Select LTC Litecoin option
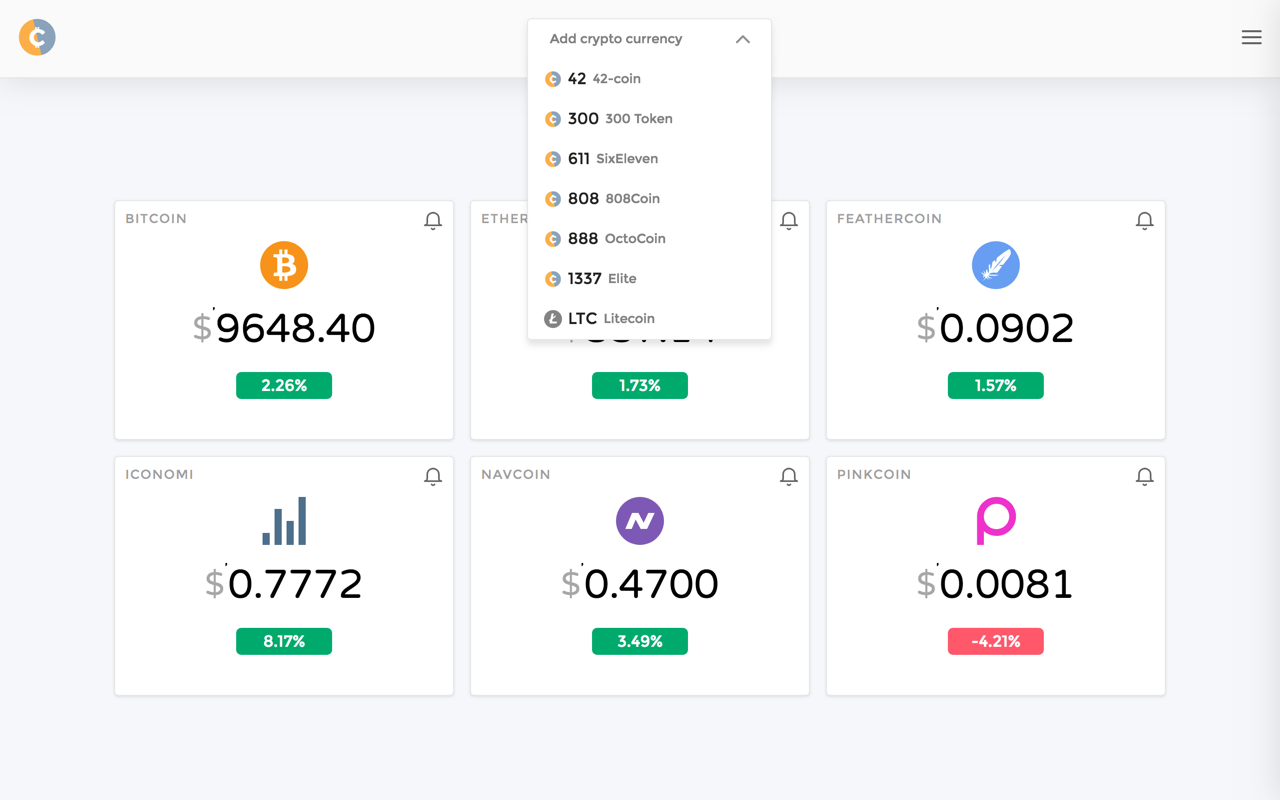 coord(649,319)
